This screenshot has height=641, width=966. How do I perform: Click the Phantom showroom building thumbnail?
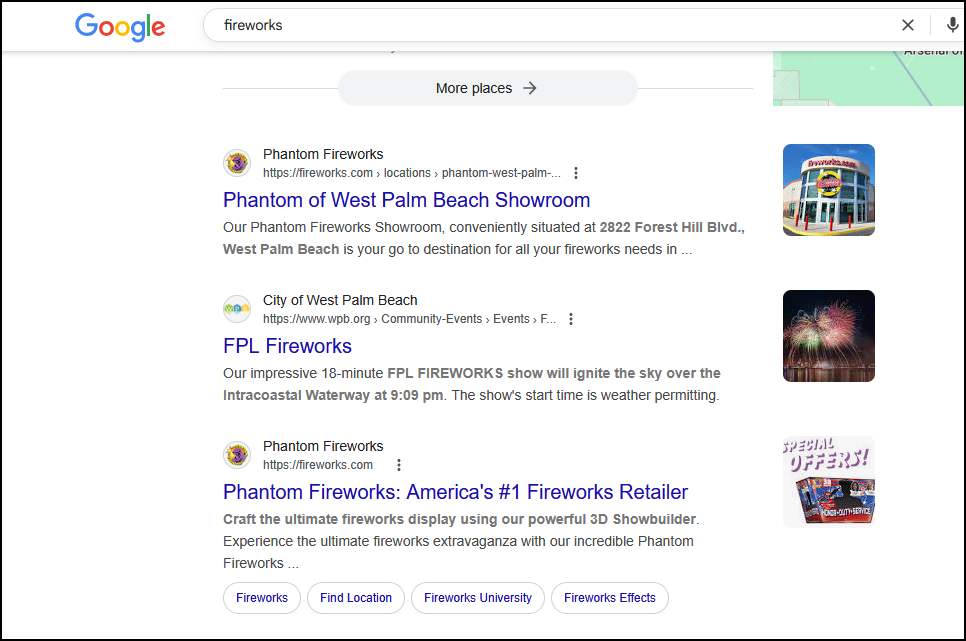(828, 190)
